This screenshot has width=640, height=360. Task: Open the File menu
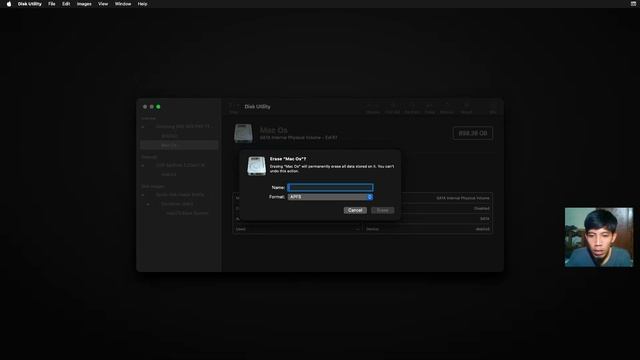pyautogui.click(x=51, y=4)
